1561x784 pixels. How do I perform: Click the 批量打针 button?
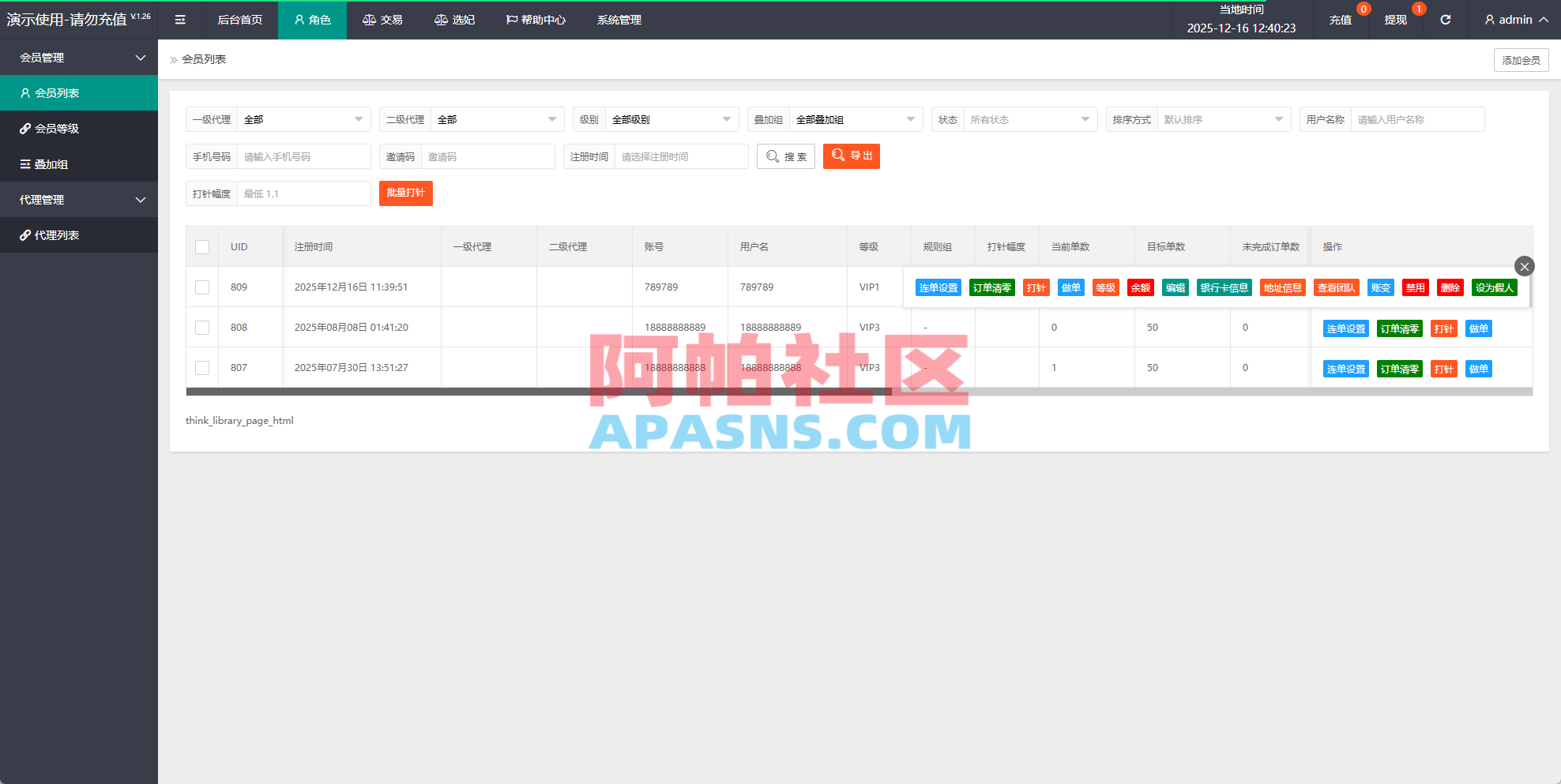[x=406, y=193]
